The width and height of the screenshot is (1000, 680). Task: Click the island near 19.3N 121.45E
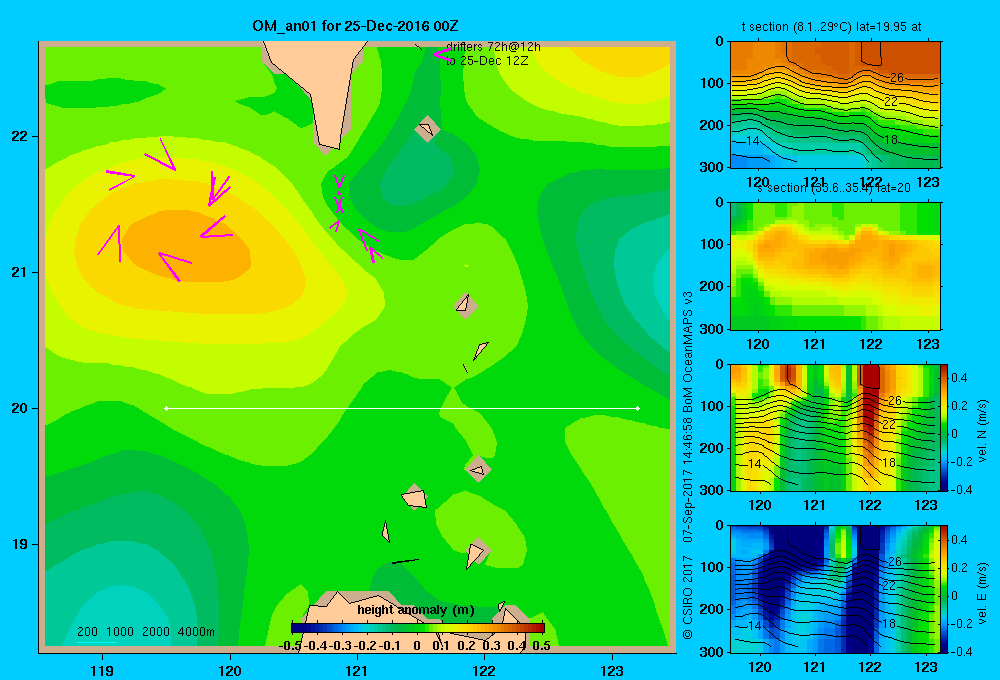415,497
